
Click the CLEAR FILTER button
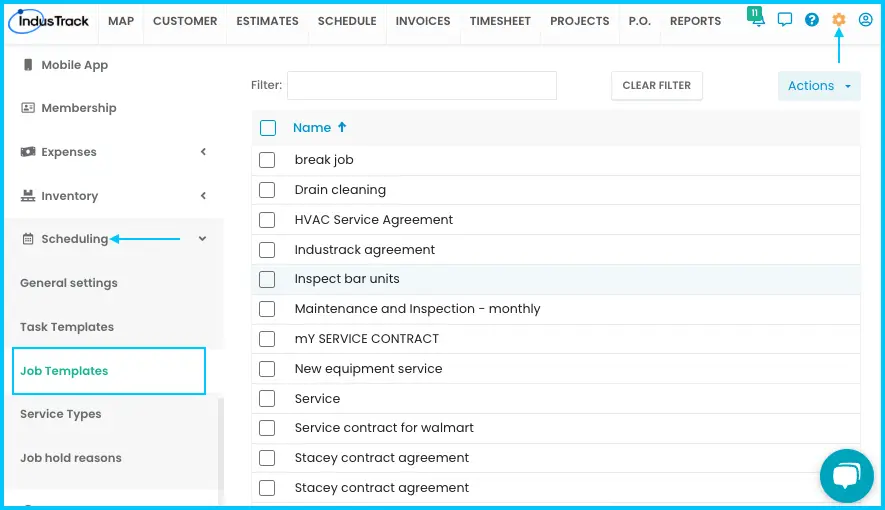[x=656, y=86]
